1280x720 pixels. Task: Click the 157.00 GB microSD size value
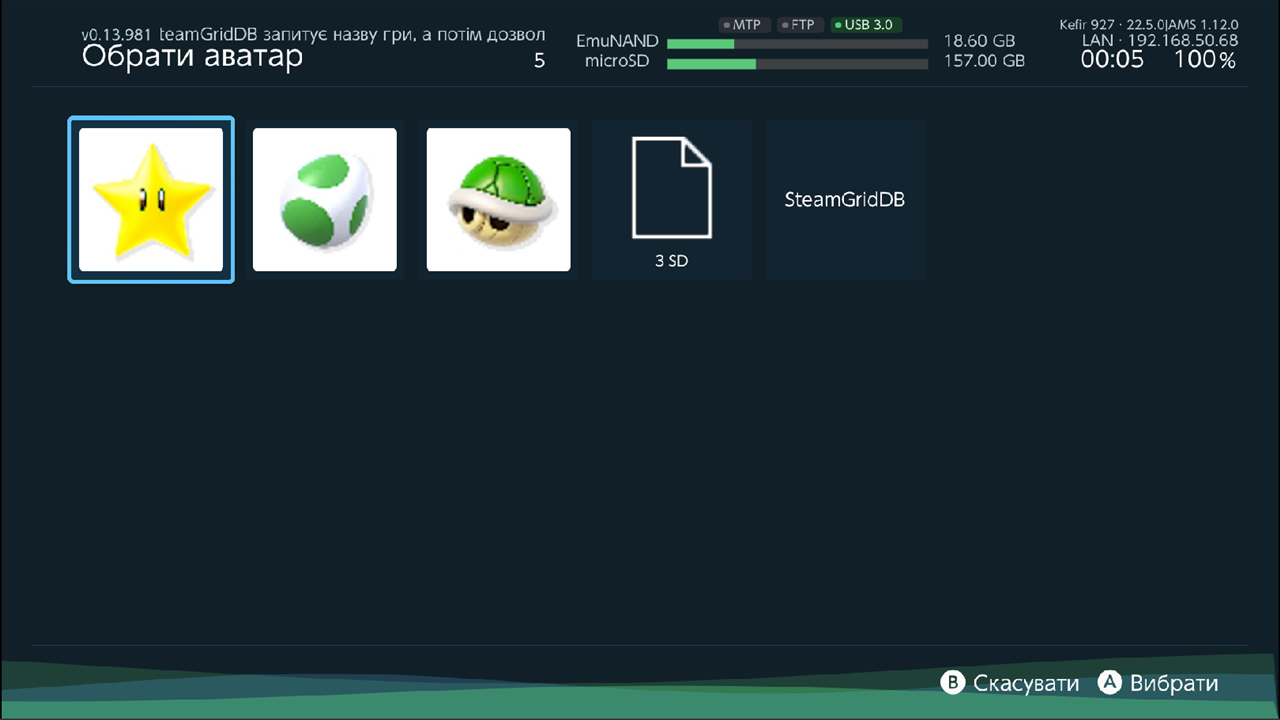point(984,61)
